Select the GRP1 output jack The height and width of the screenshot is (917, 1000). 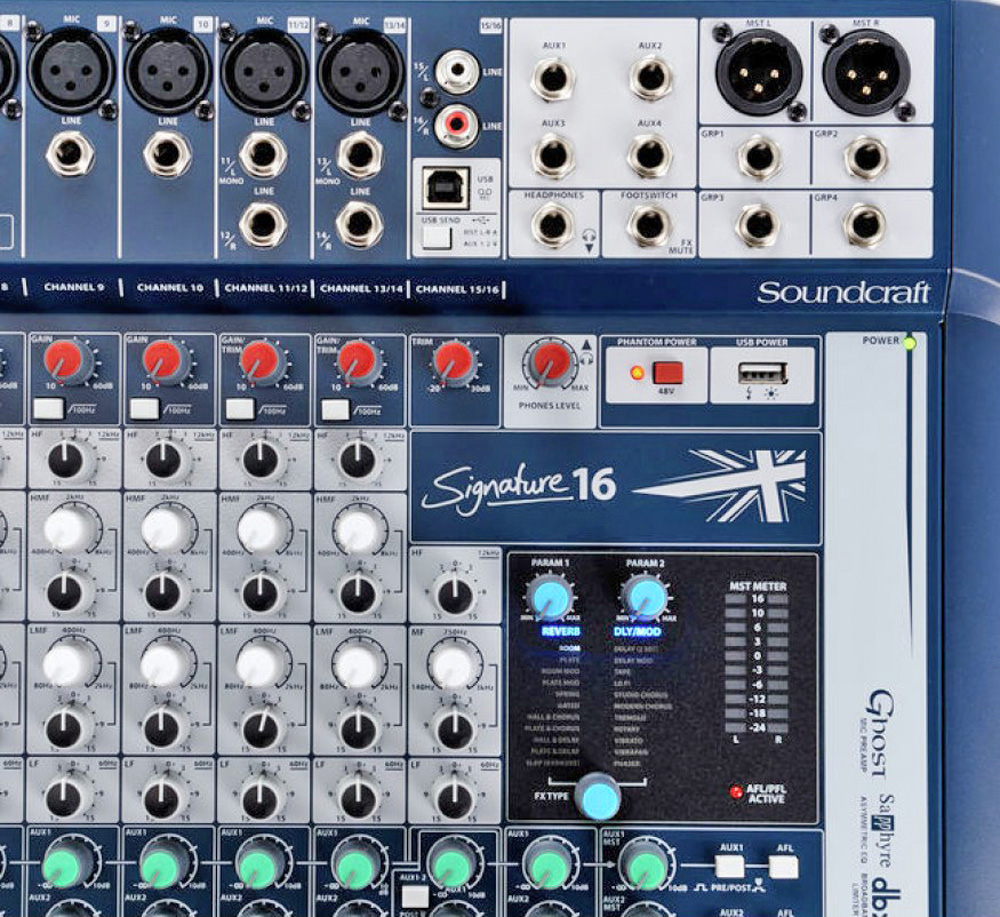tap(758, 157)
